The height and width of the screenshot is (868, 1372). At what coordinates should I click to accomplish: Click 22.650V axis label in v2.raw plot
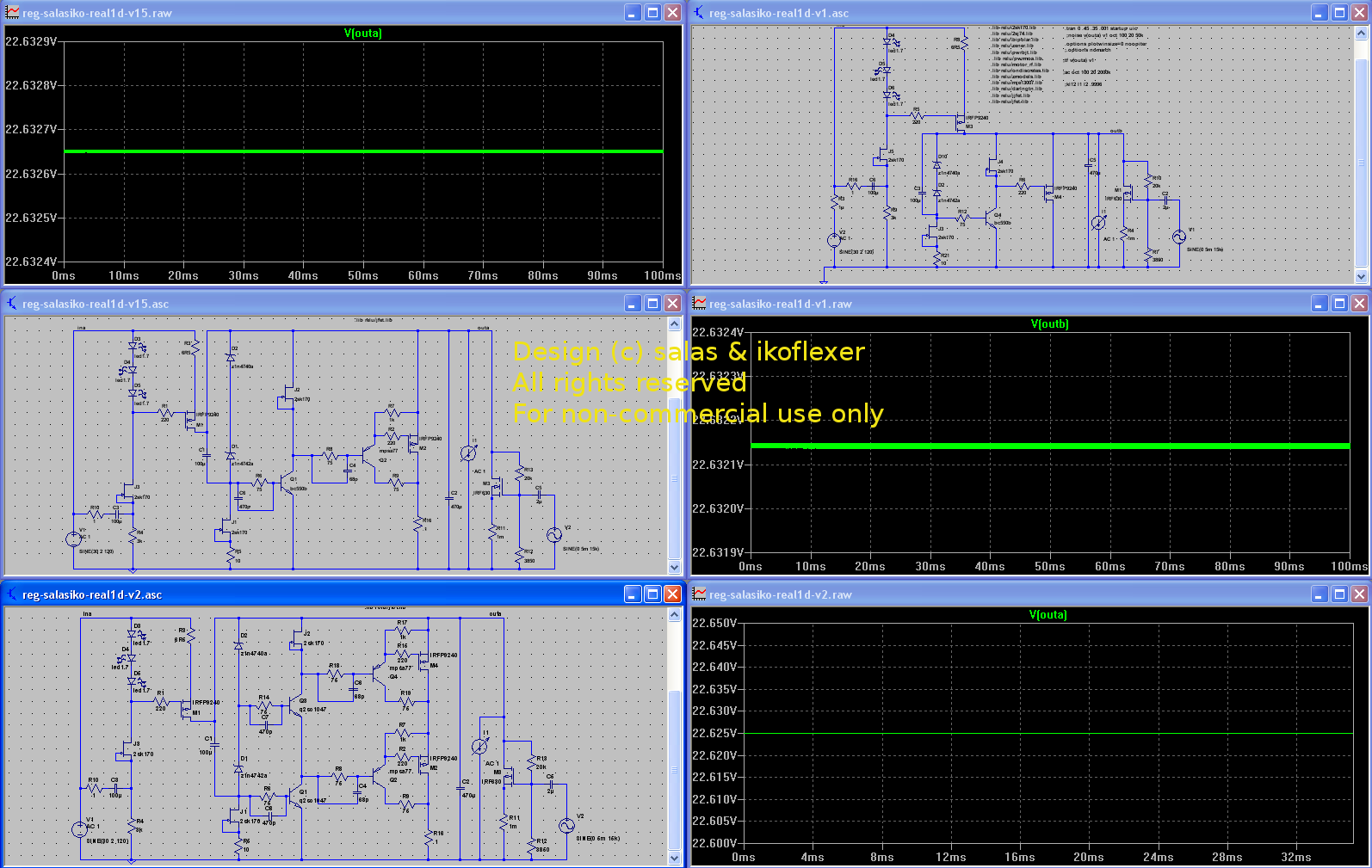[x=714, y=623]
